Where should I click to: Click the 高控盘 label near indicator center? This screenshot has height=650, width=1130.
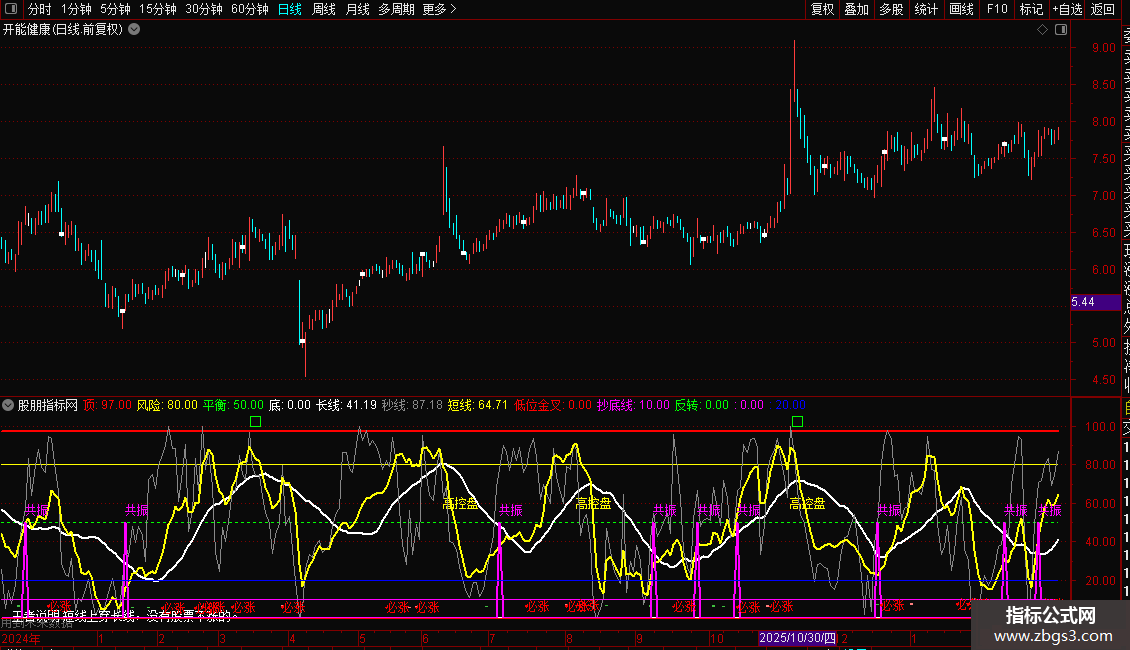594,503
